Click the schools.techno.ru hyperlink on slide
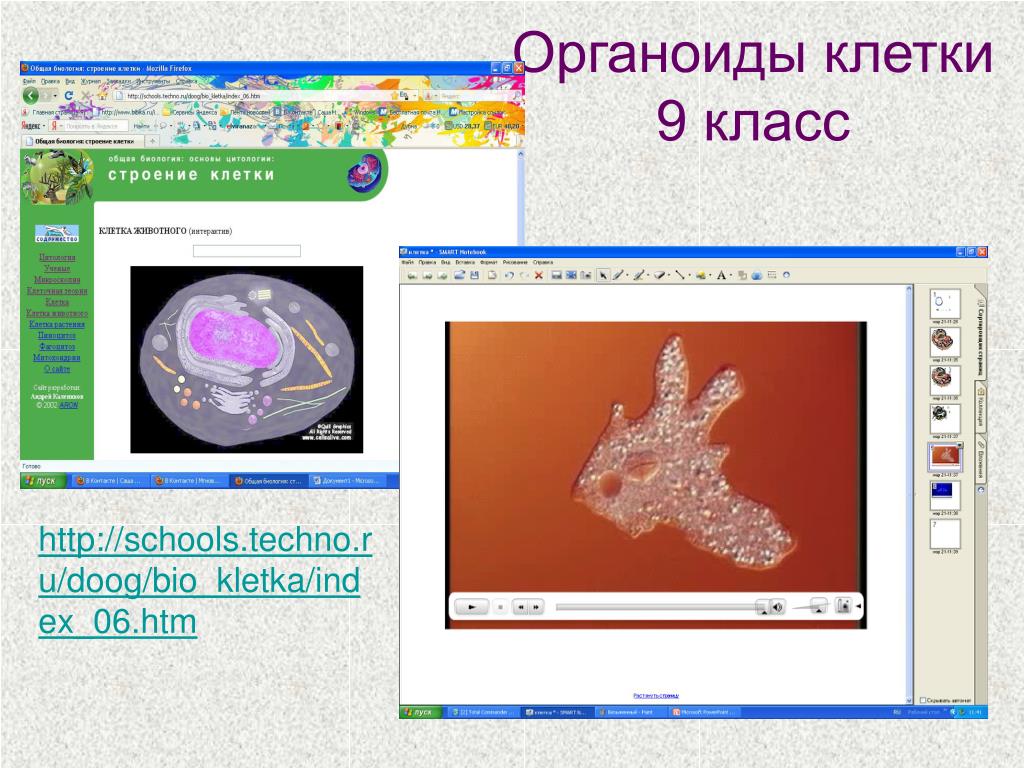The image size is (1024, 768). [205, 581]
